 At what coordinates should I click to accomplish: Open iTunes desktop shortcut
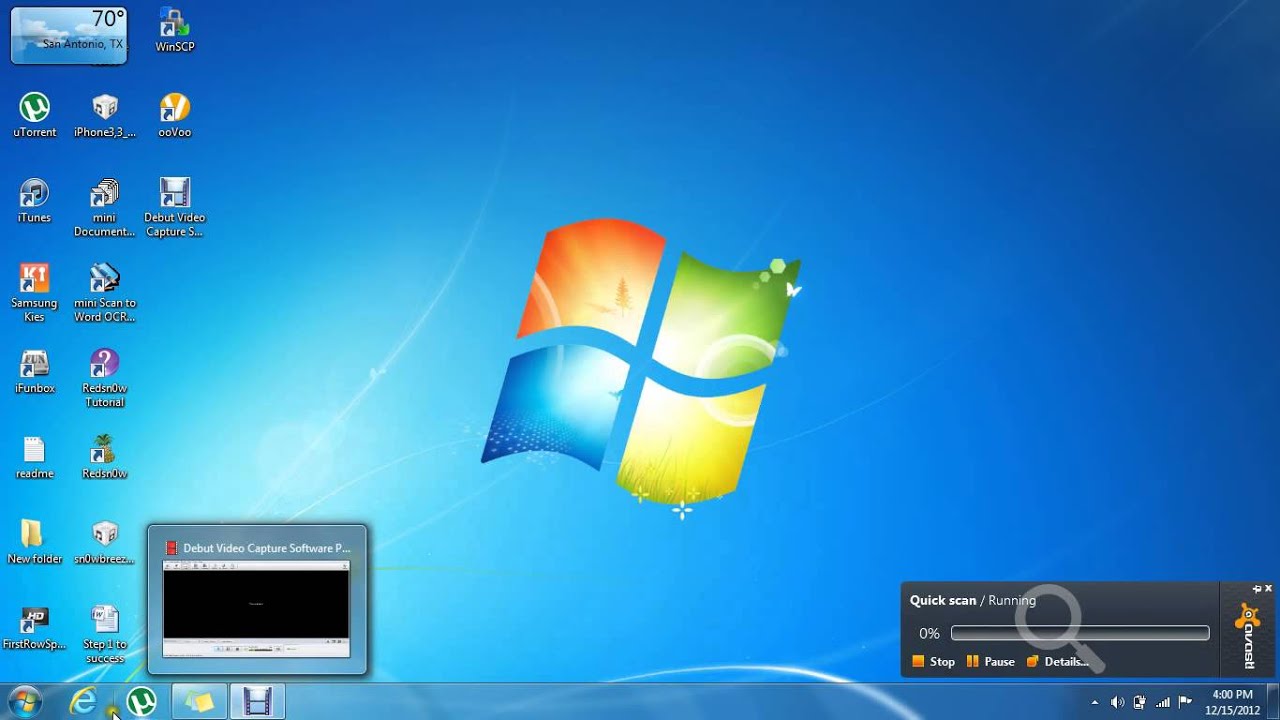34,200
